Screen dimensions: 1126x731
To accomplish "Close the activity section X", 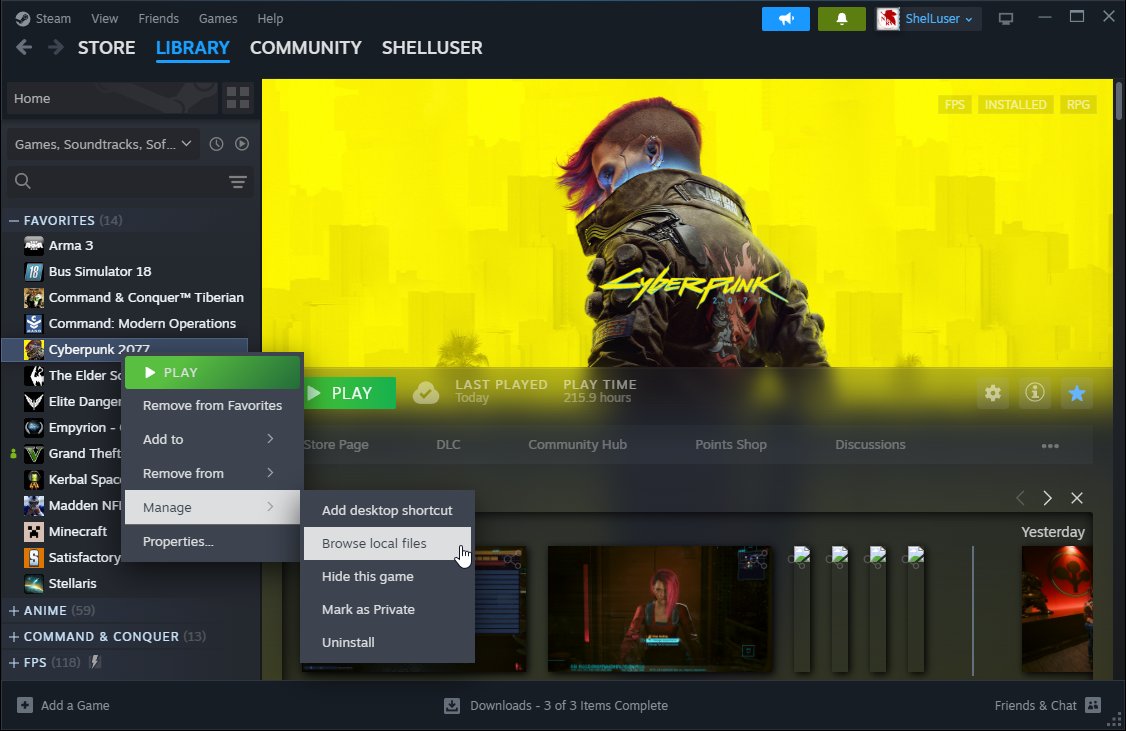I will [1076, 498].
